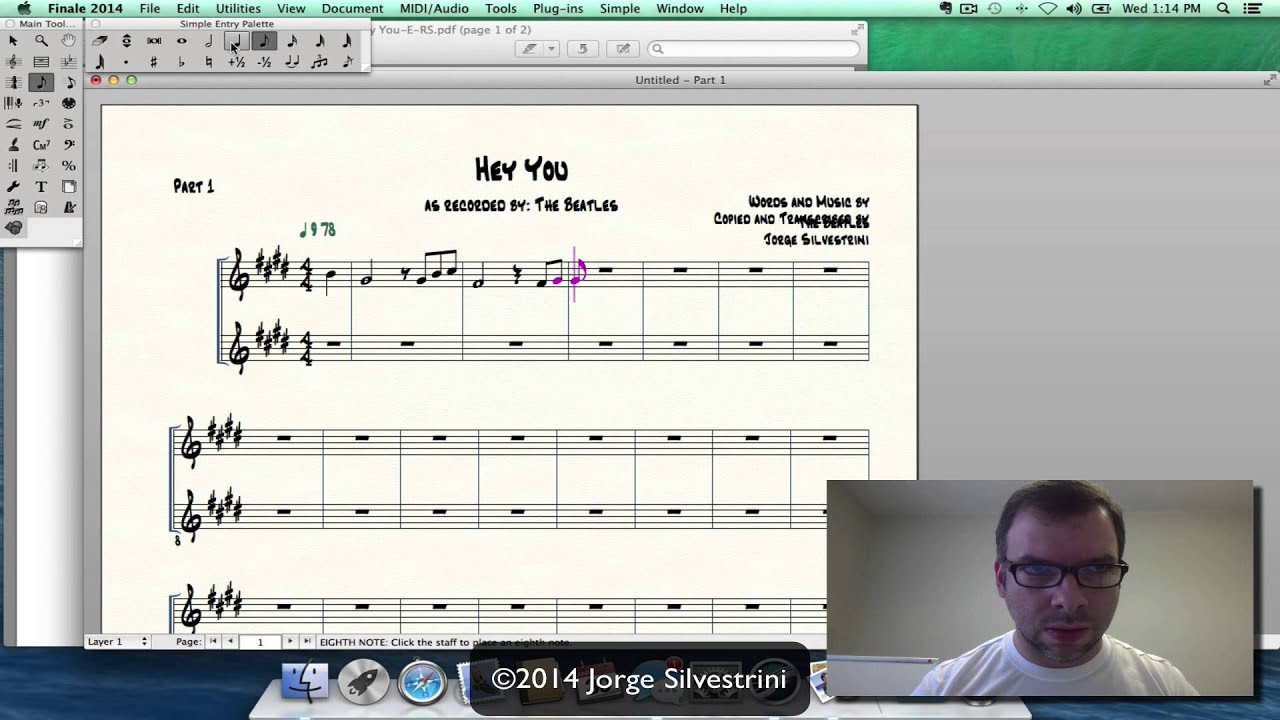Select the Clef tool
The height and width of the screenshot is (720, 1280).
coord(68,145)
